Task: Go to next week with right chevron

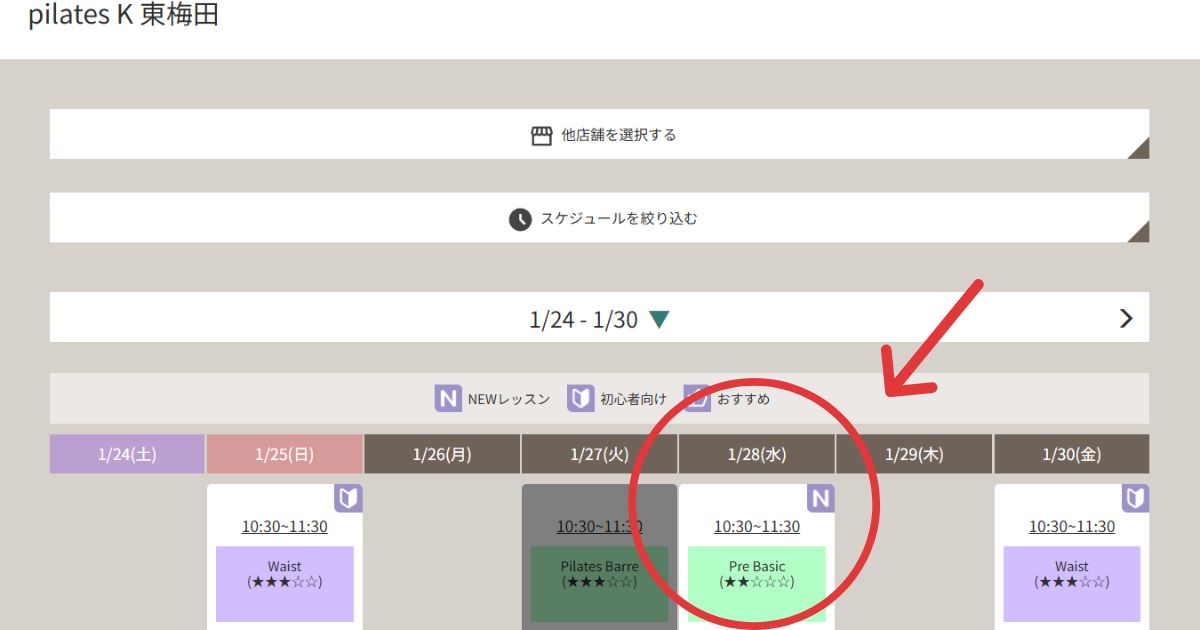Action: pyautogui.click(x=1126, y=319)
